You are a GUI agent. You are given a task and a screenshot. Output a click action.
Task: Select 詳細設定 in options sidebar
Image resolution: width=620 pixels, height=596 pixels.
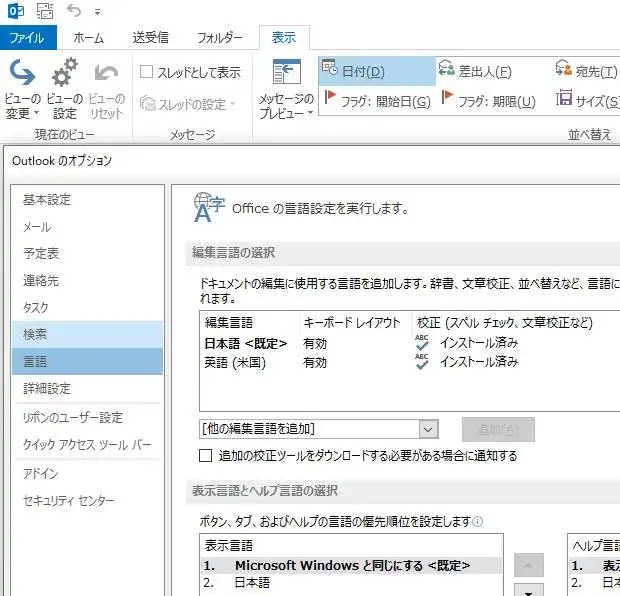[47, 388]
